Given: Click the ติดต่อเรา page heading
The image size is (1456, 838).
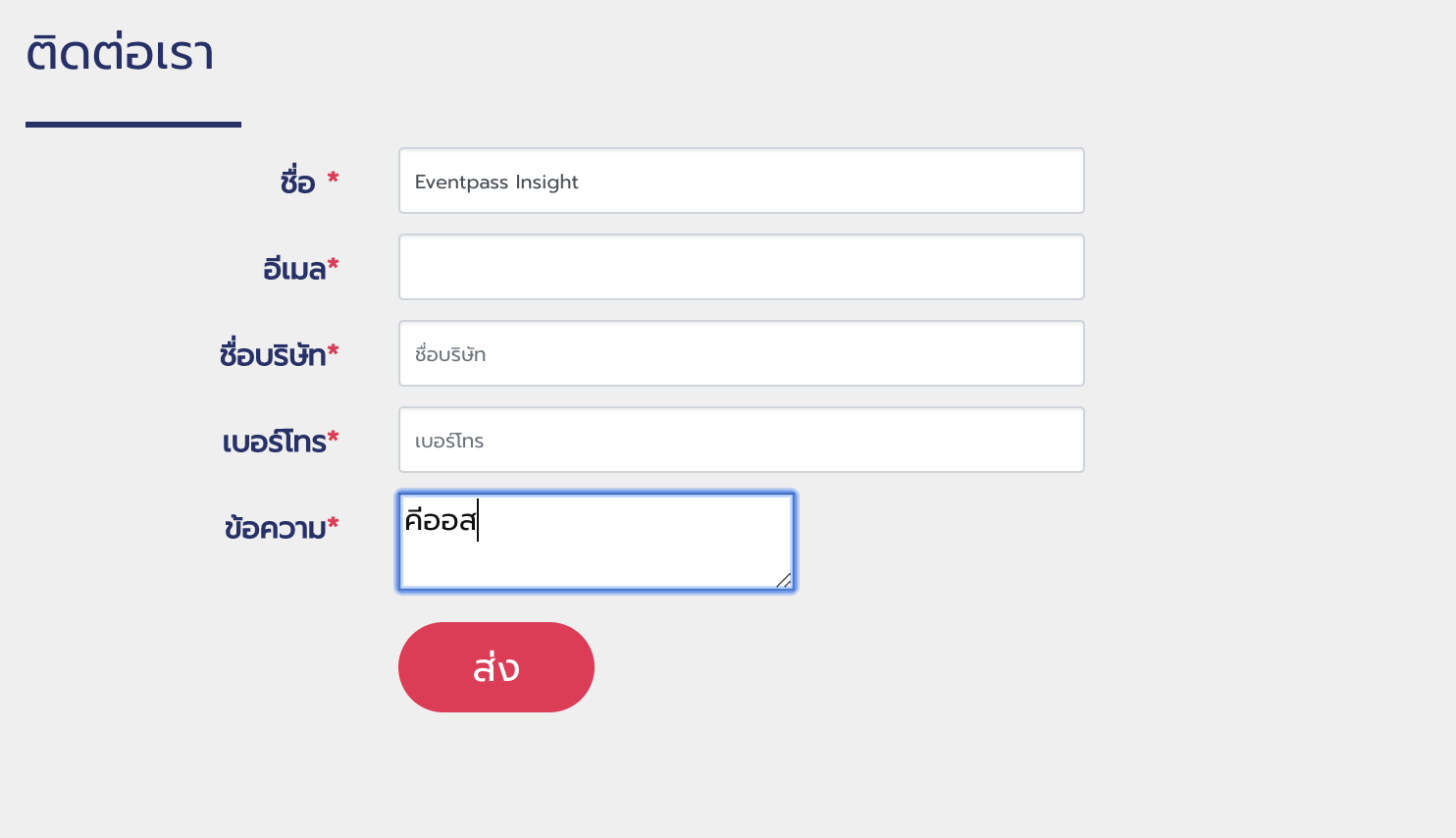Looking at the screenshot, I should 120,53.
